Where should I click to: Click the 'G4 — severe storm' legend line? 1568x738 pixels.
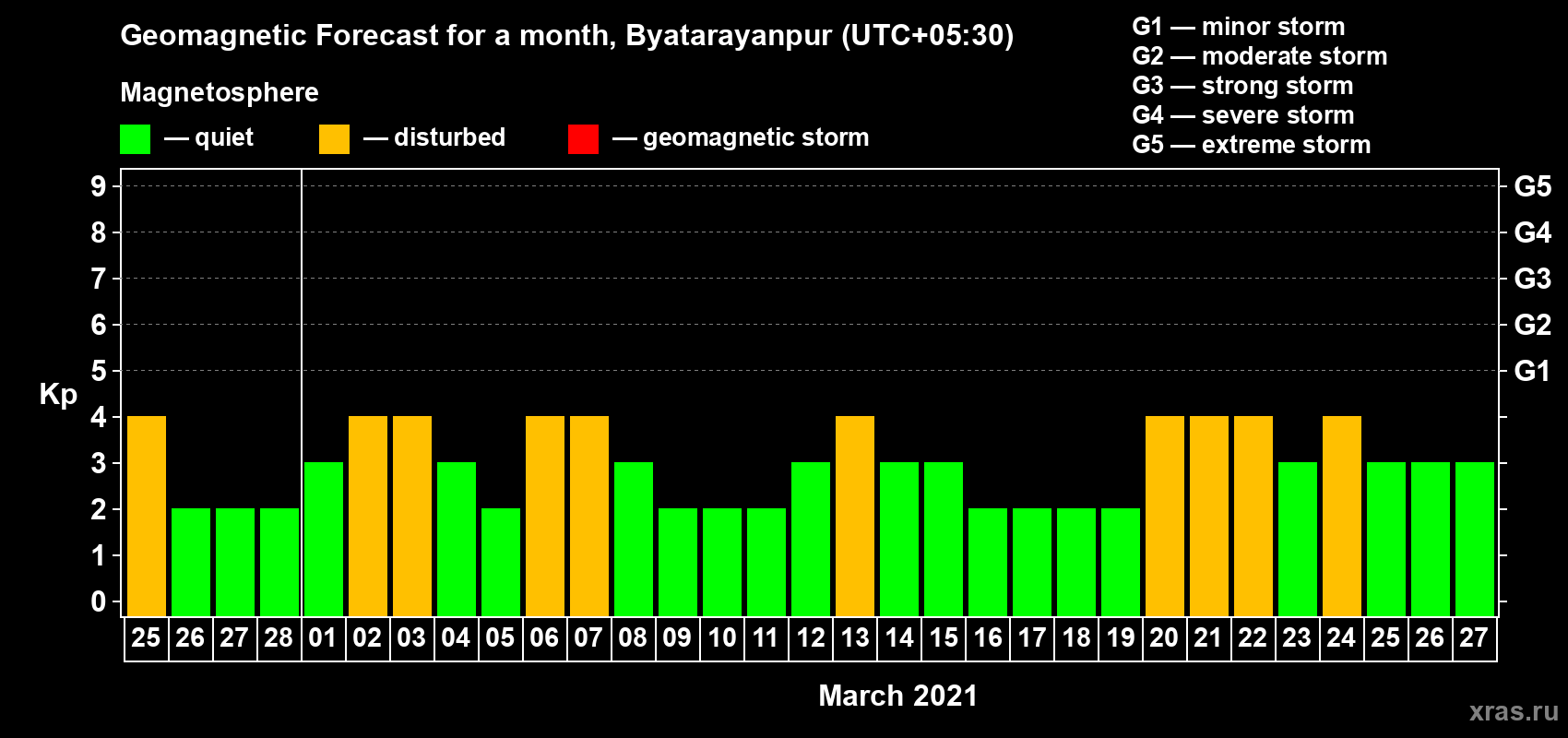coord(1243,115)
